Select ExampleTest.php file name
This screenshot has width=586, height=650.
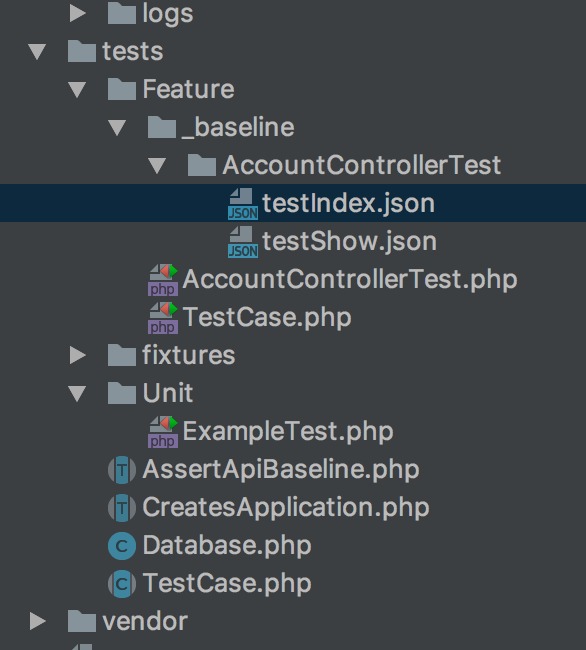coord(288,432)
